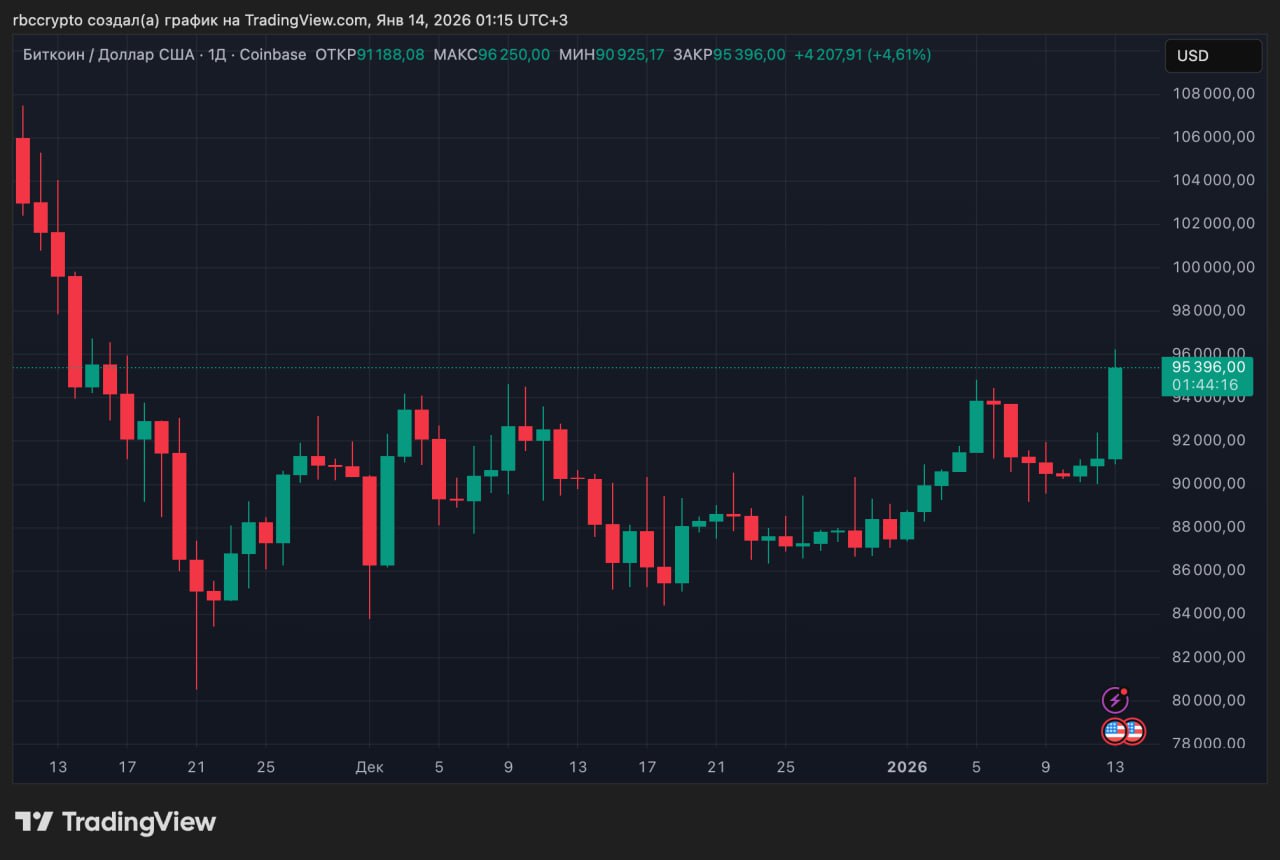Click the Coinbase exchange label
1280x860 pixels.
[x=272, y=55]
